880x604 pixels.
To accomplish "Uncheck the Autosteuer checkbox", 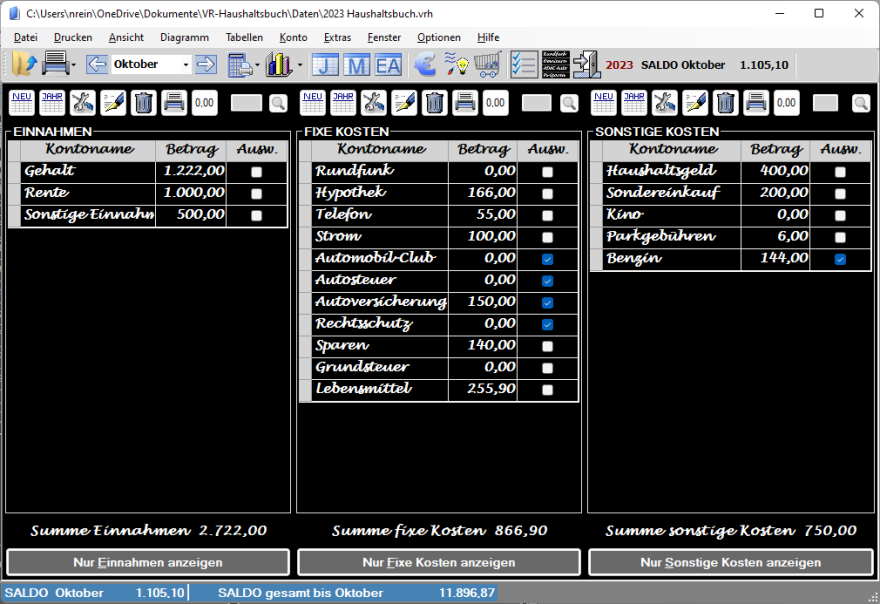I will [x=547, y=281].
